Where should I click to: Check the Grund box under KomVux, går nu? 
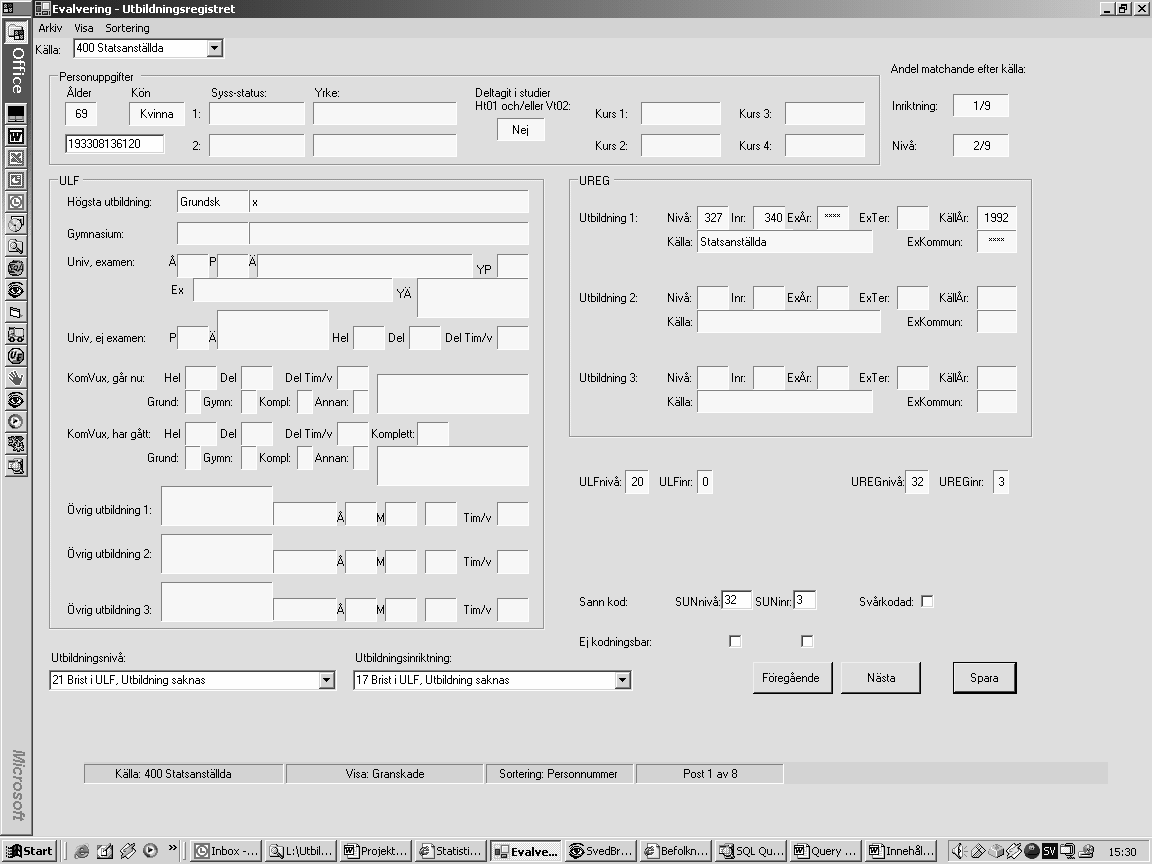192,402
